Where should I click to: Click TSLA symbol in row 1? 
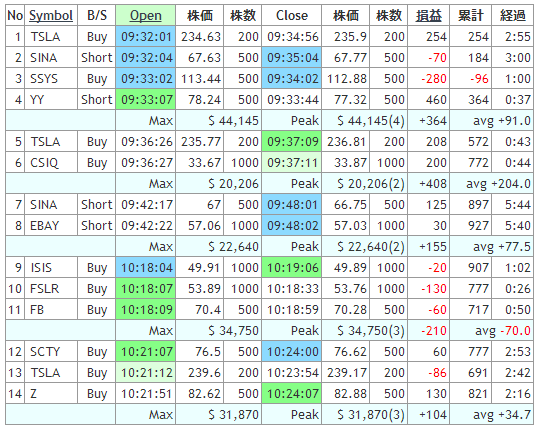tap(45, 37)
